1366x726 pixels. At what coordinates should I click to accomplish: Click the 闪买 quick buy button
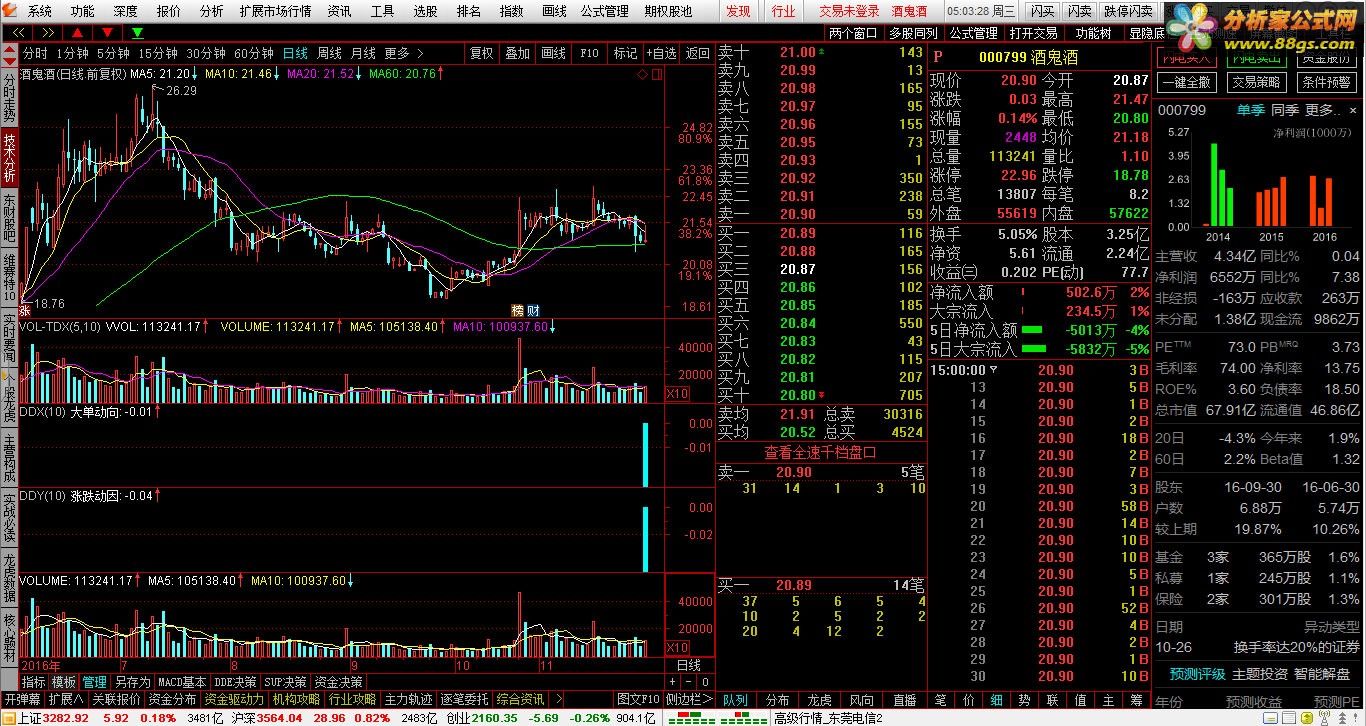coord(1043,11)
